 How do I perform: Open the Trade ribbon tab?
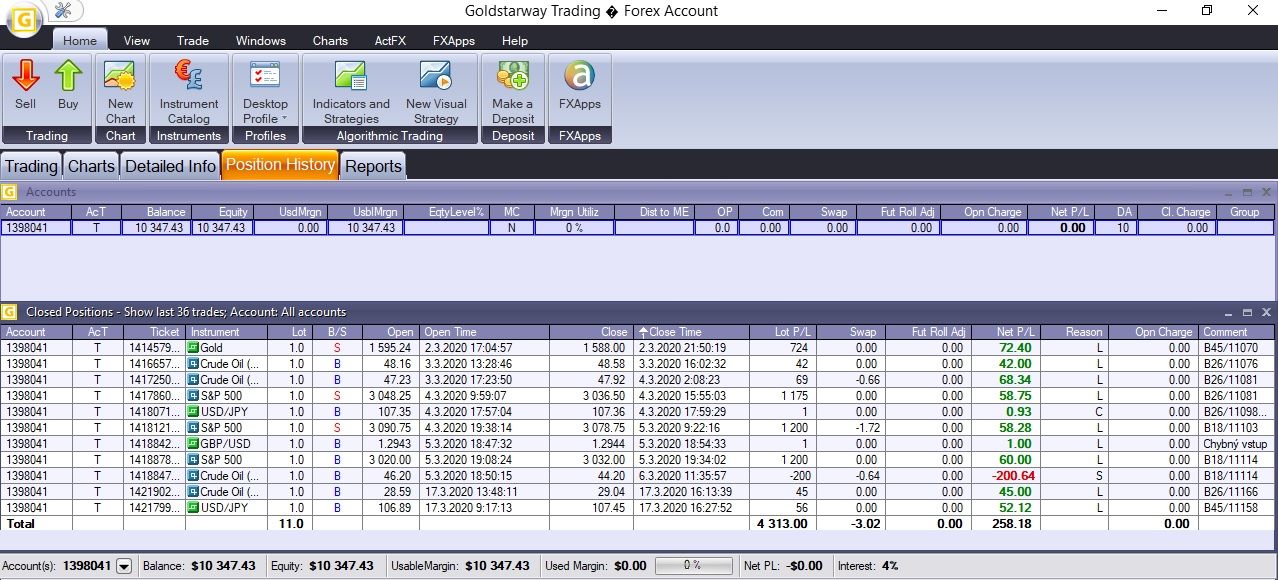193,41
